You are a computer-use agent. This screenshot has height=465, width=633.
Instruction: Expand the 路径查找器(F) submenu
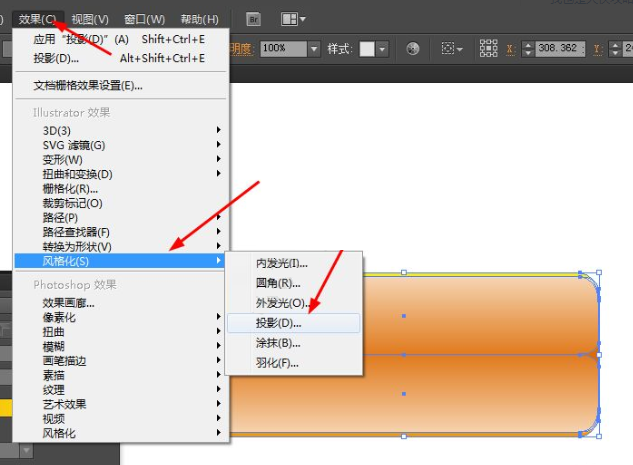click(x=121, y=232)
